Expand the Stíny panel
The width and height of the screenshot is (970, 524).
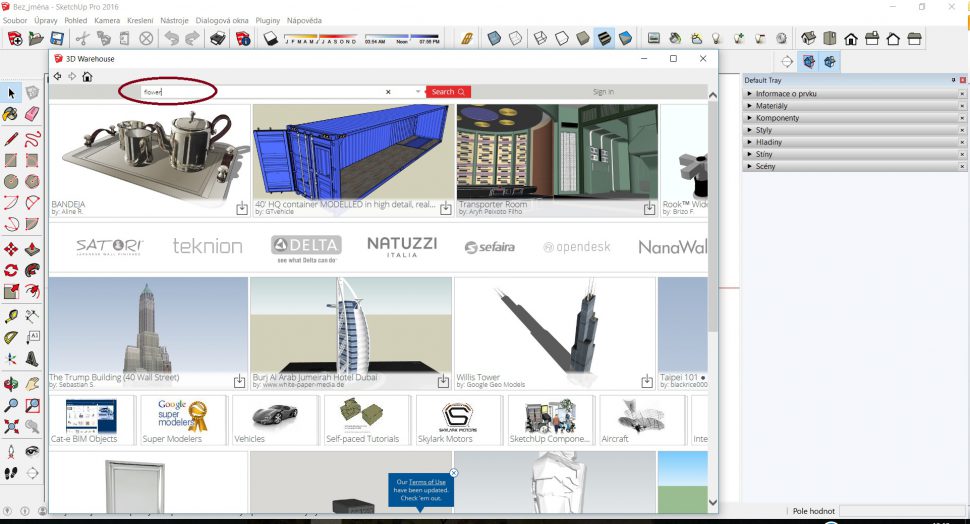pyautogui.click(x=854, y=154)
